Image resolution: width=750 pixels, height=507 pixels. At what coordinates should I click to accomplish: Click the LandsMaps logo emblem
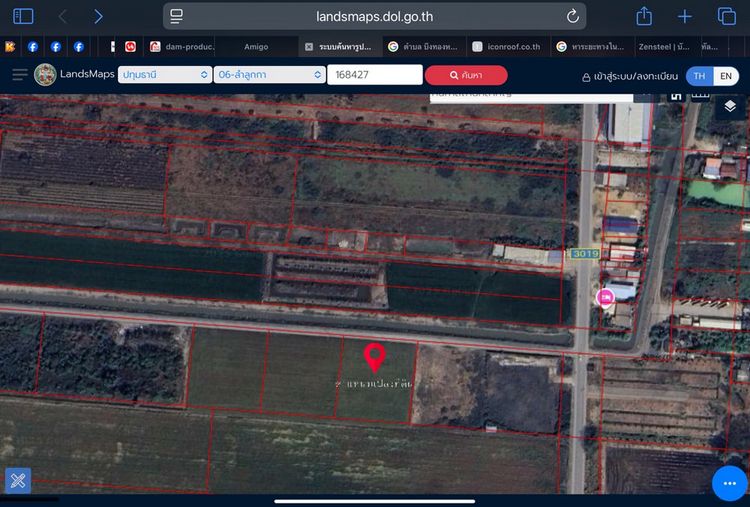pos(45,75)
